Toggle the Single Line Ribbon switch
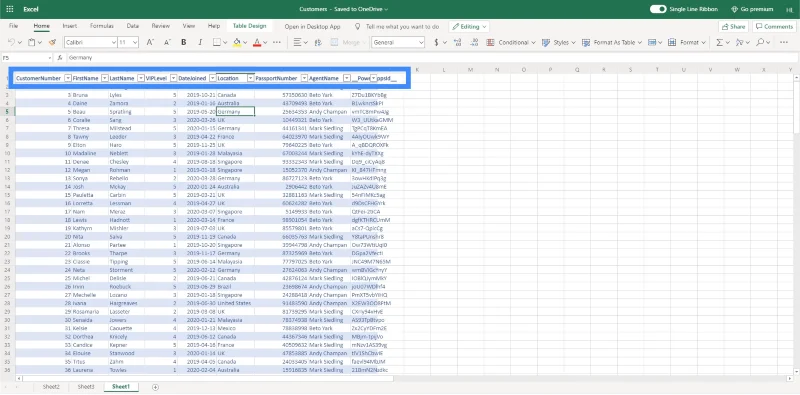800x395 pixels. (x=658, y=9)
